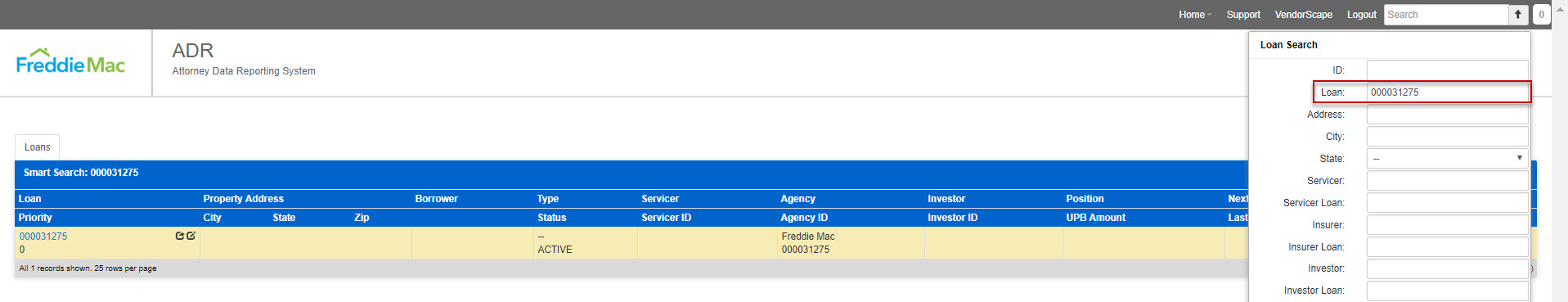
Task: Click the Freddie Mac logo
Action: pos(70,61)
